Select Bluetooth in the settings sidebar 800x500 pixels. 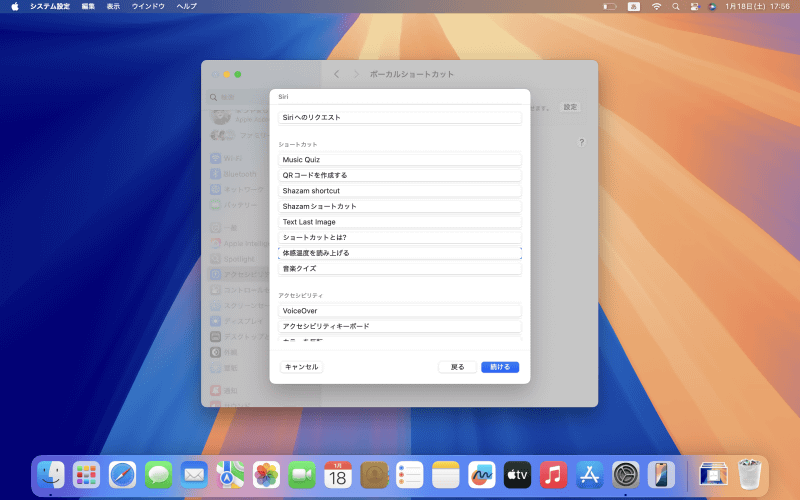pos(239,174)
